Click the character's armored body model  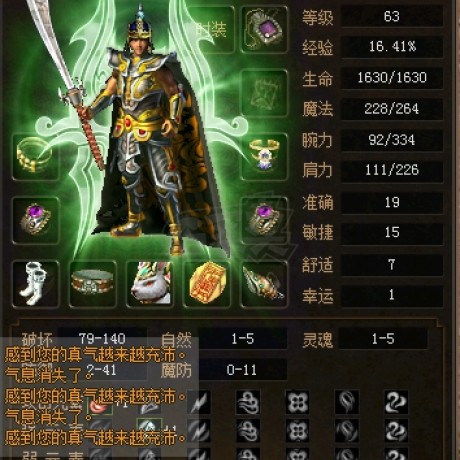[x=151, y=140]
